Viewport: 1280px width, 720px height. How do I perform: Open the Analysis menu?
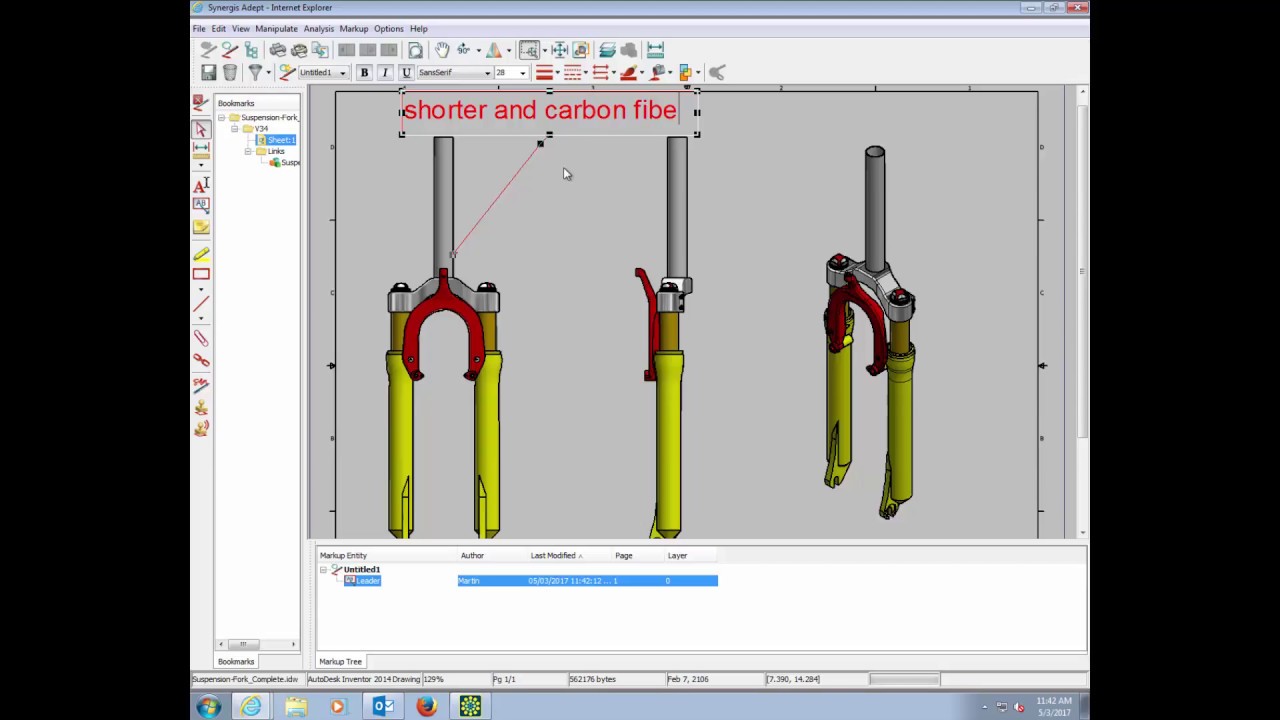click(x=318, y=28)
